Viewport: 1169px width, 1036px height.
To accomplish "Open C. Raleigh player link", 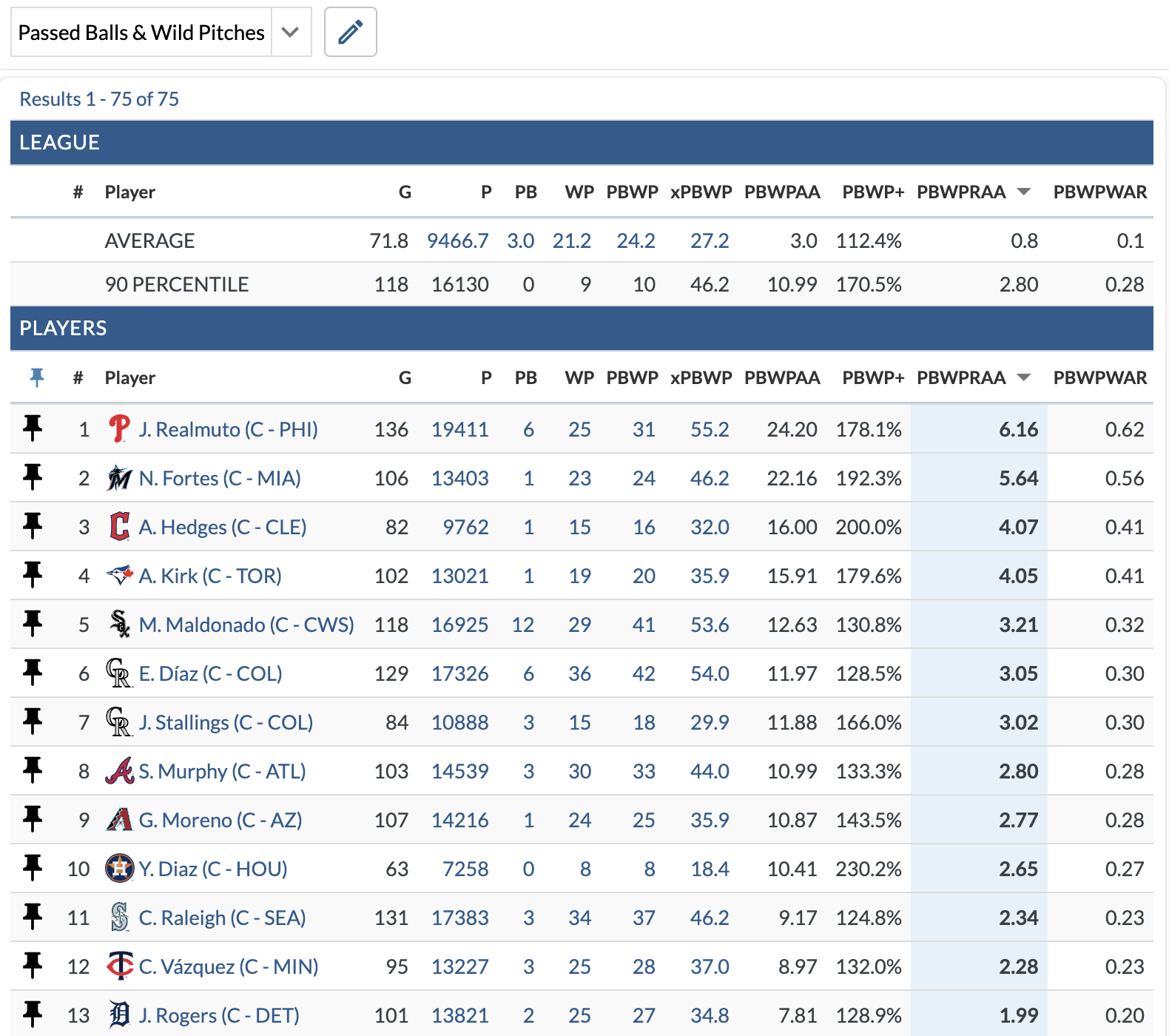I will tap(222, 918).
